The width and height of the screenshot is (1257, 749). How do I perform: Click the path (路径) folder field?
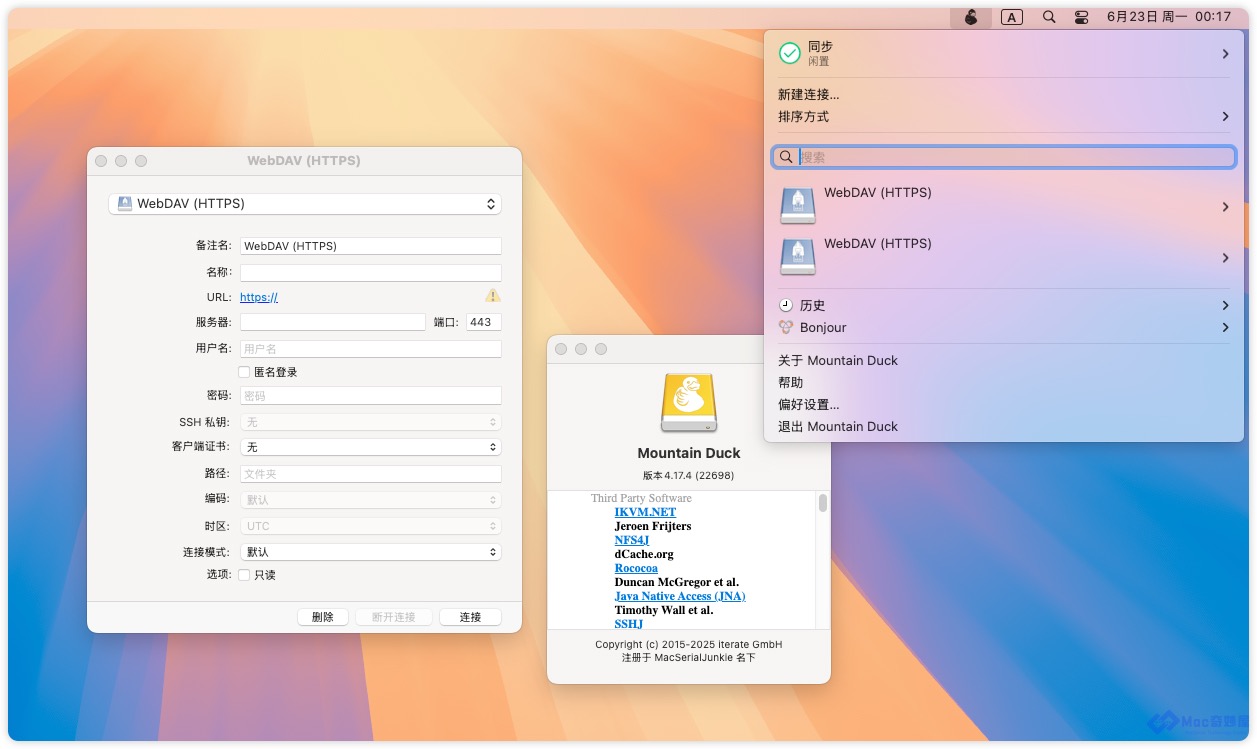click(x=371, y=474)
